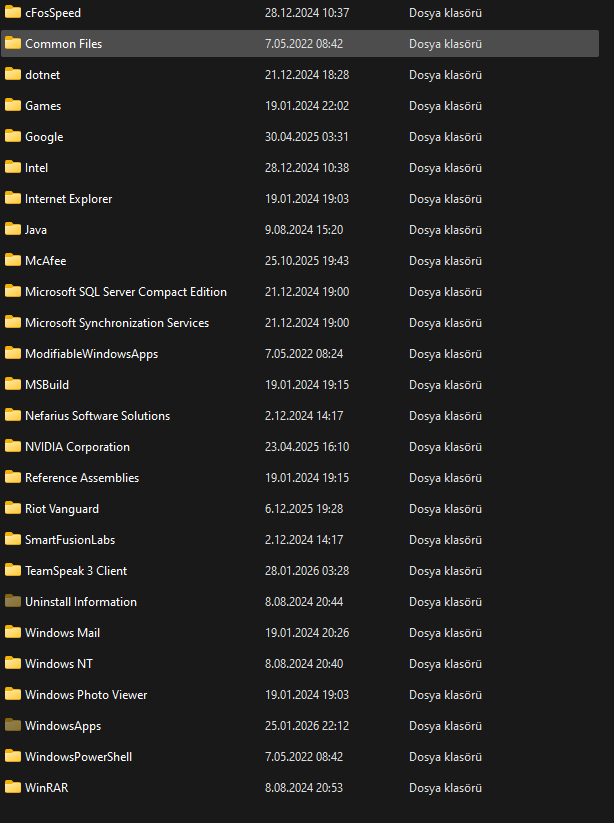Select the date 25.01.2026 22:12
Screen dimensions: 614x823
tap(307, 725)
